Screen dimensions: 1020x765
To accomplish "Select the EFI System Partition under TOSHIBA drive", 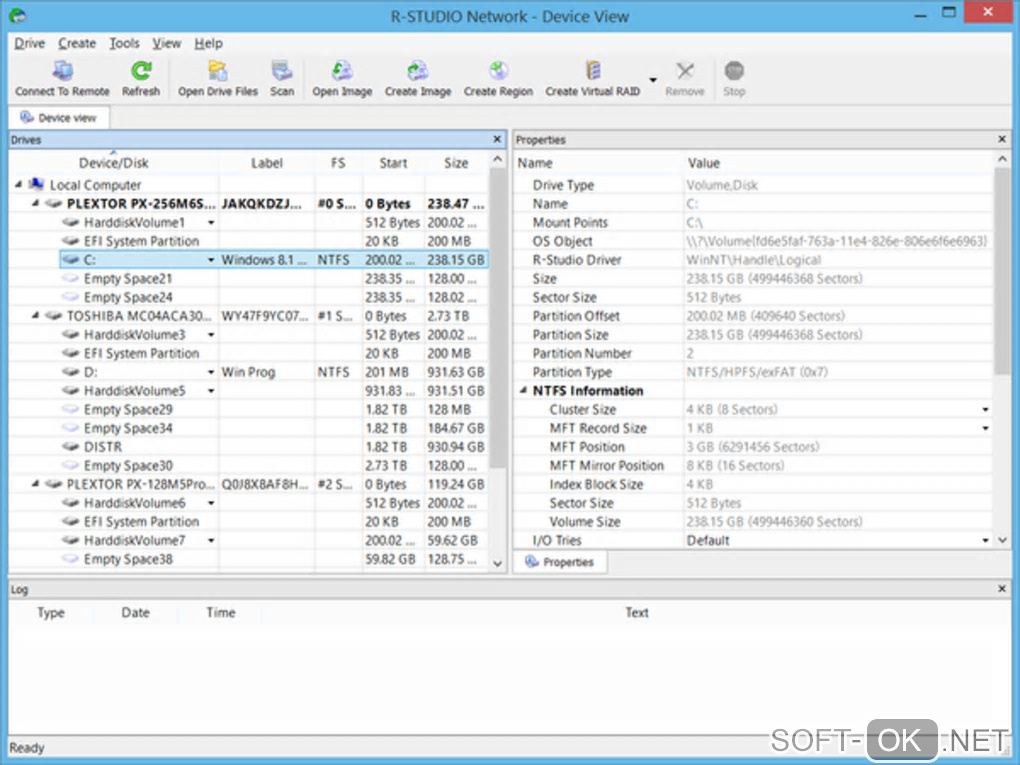I will click(x=141, y=353).
